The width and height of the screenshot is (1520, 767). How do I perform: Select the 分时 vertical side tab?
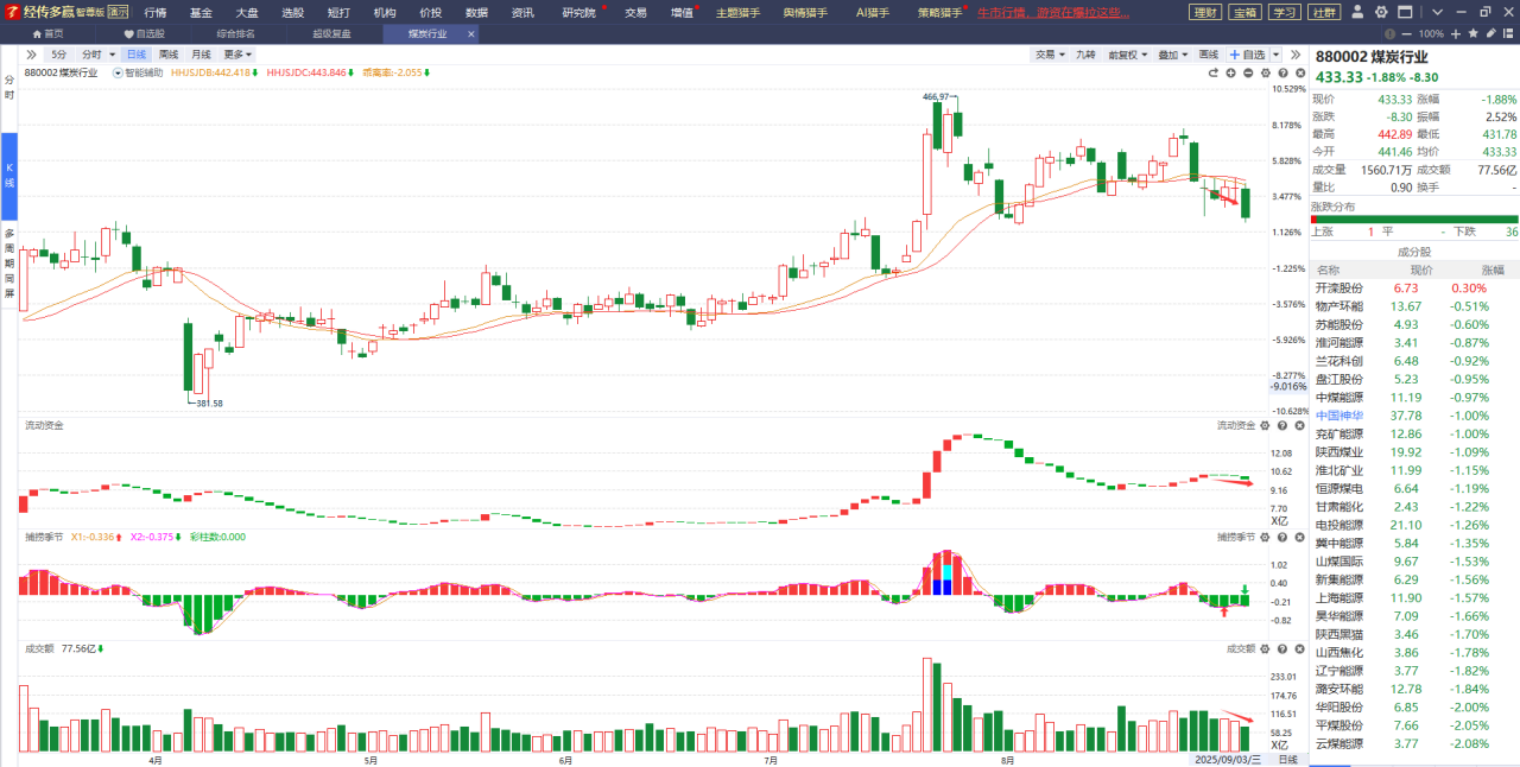9,86
